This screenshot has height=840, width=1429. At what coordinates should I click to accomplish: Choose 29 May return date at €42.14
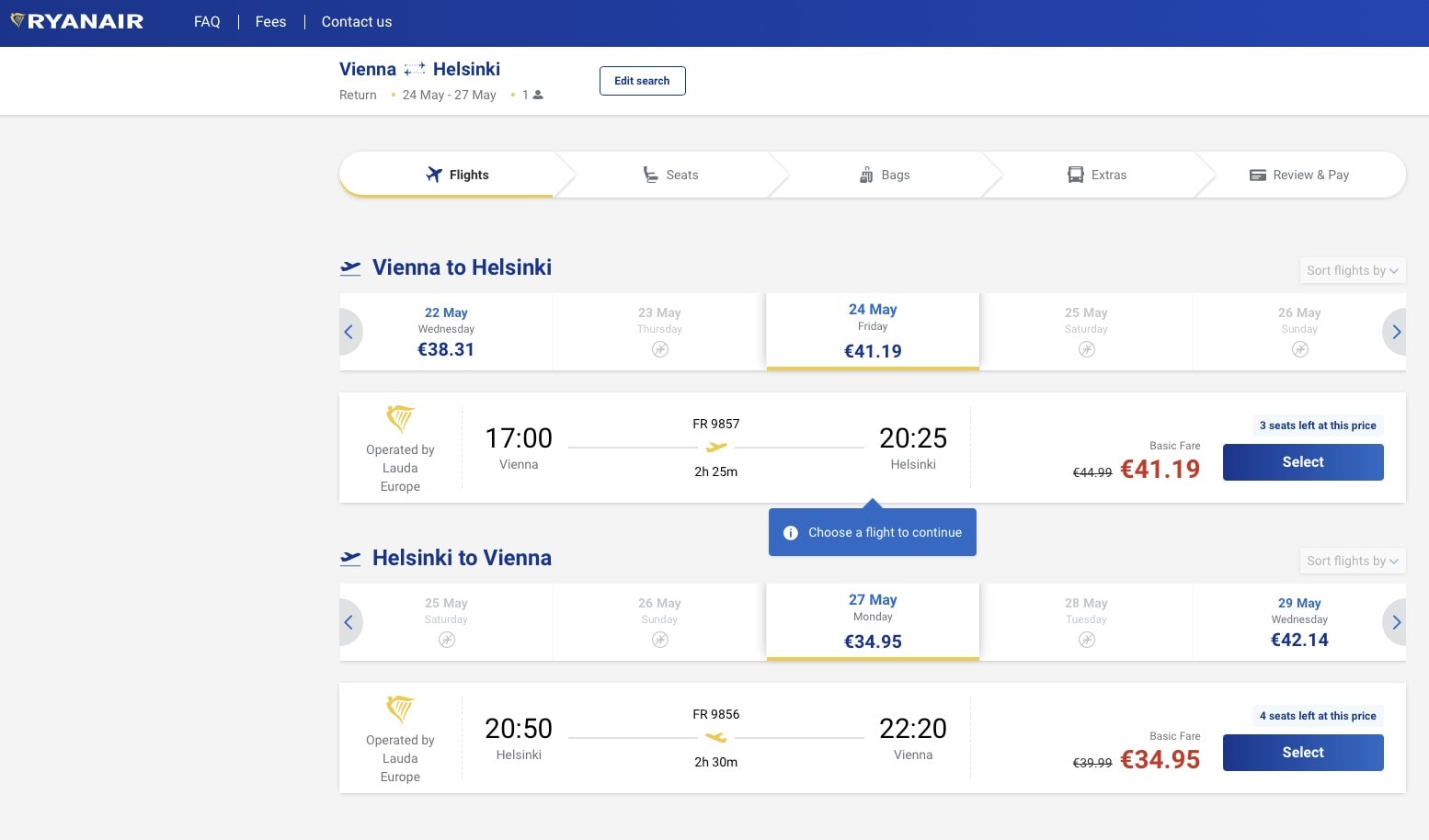point(1298,622)
